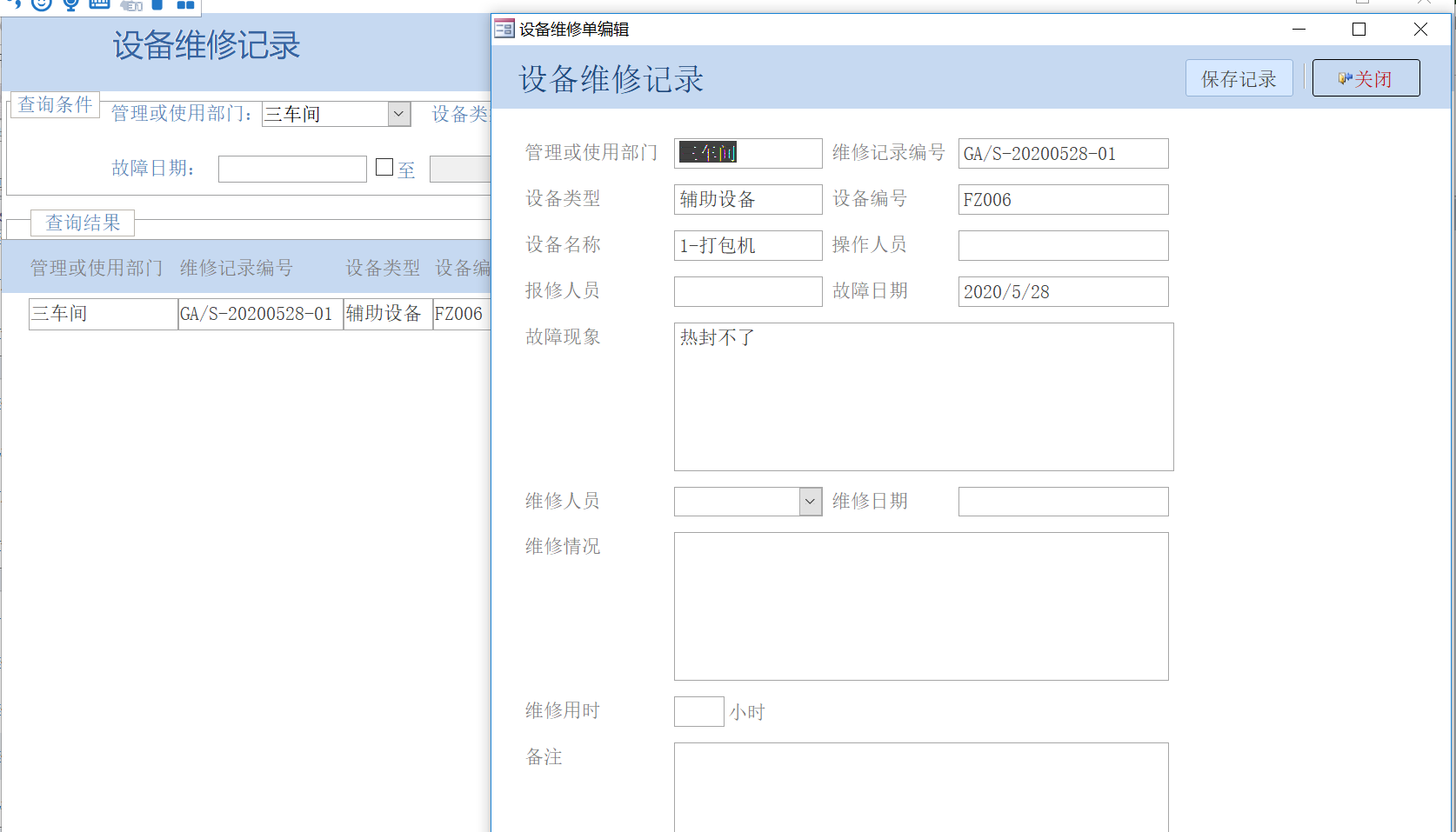Click the empty 报修人员 field

pos(748,291)
